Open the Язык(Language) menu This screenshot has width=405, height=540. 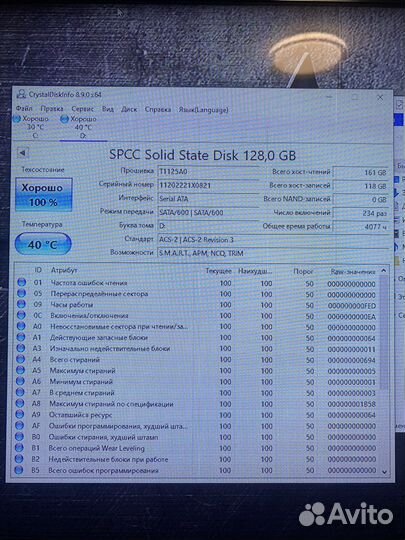pos(203,110)
